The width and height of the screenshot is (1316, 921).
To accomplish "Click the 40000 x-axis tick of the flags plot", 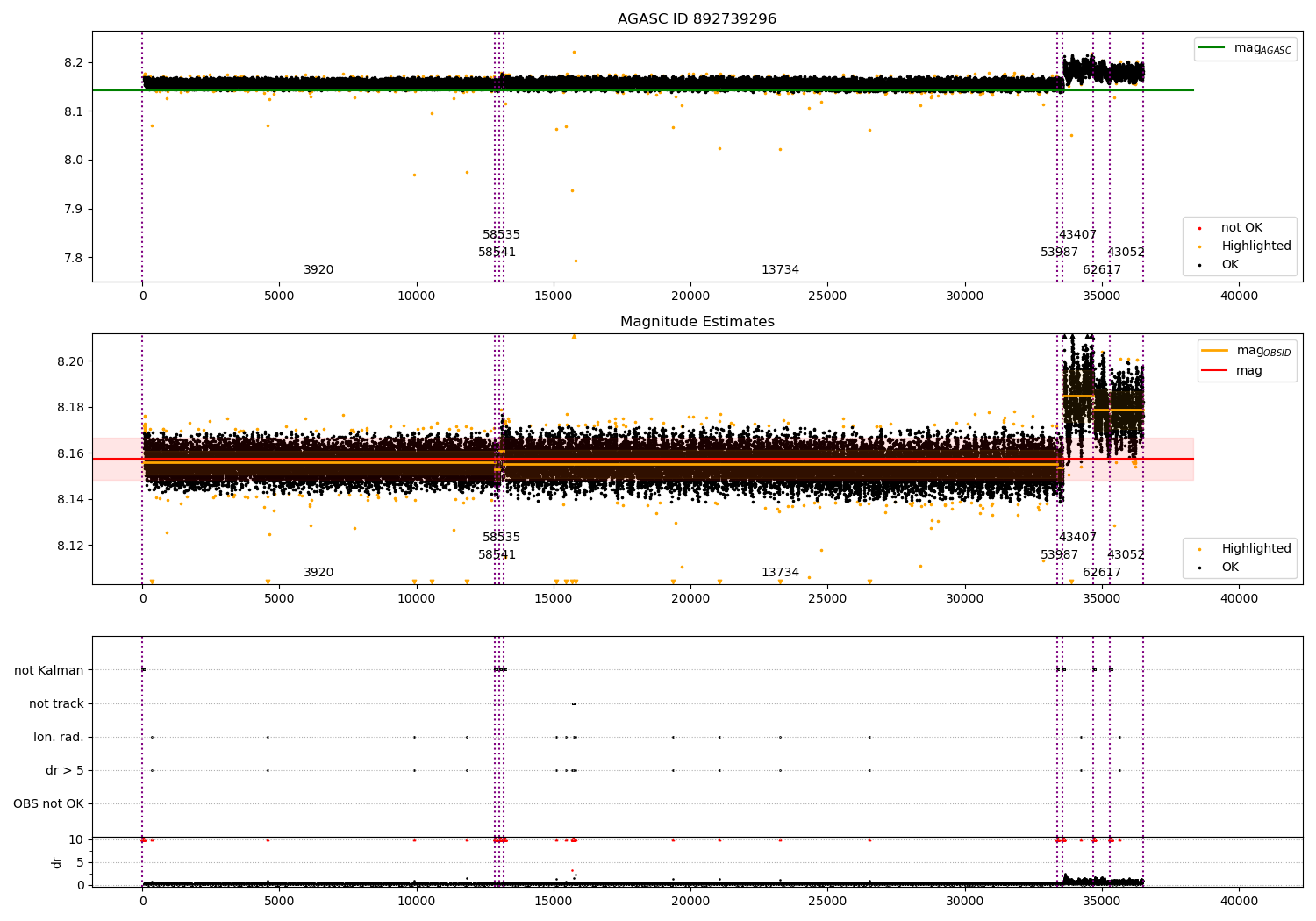I will tap(1239, 902).
